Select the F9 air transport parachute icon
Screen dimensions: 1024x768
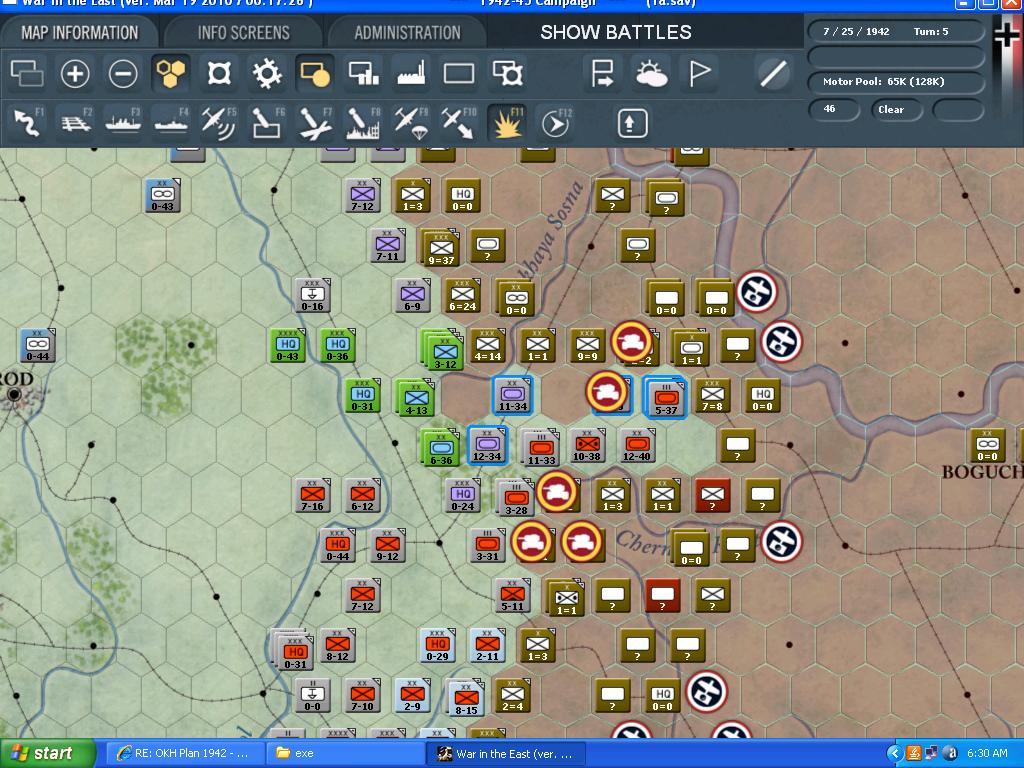[411, 123]
